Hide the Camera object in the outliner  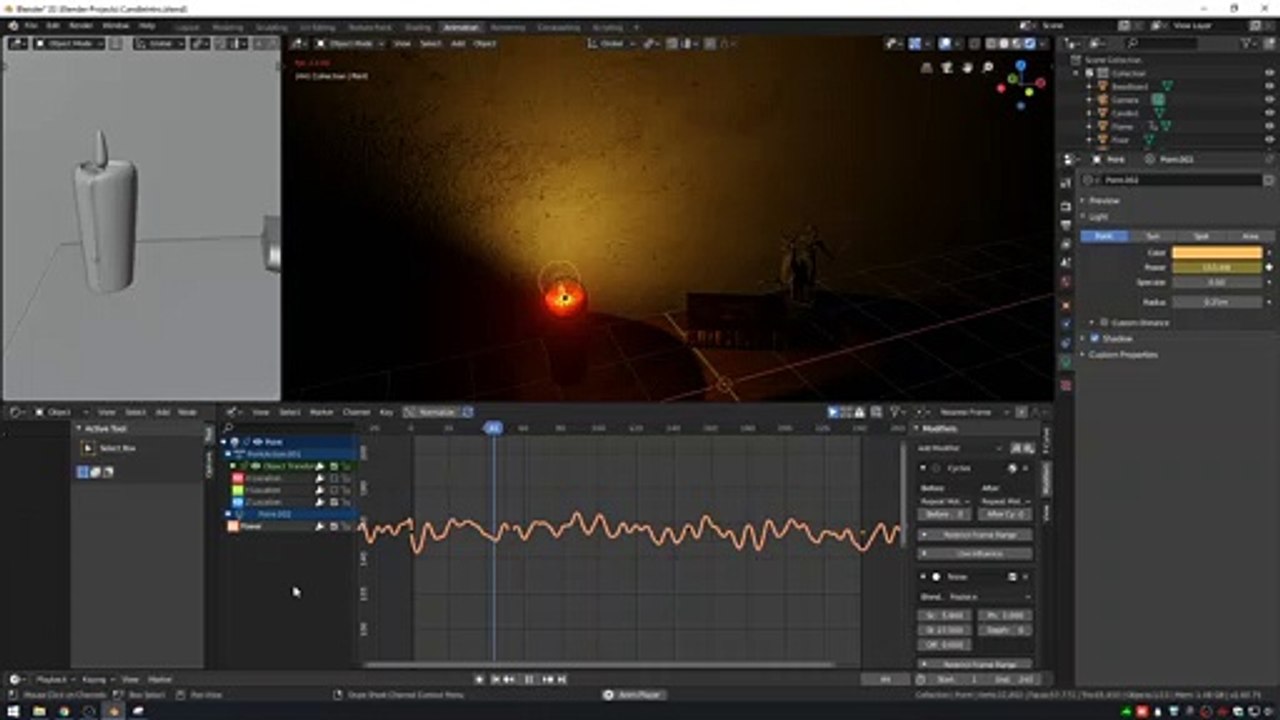(1270, 100)
